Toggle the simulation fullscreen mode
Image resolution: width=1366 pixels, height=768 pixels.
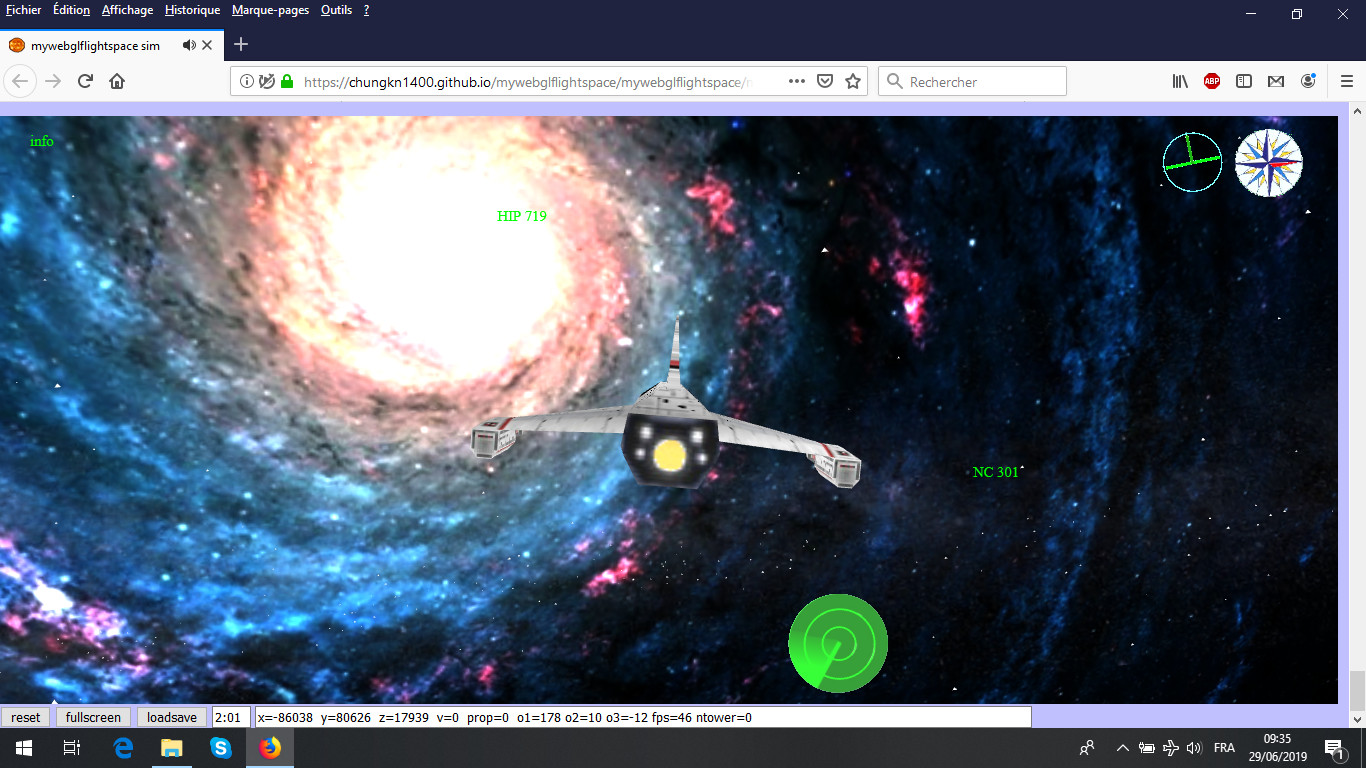pos(93,716)
